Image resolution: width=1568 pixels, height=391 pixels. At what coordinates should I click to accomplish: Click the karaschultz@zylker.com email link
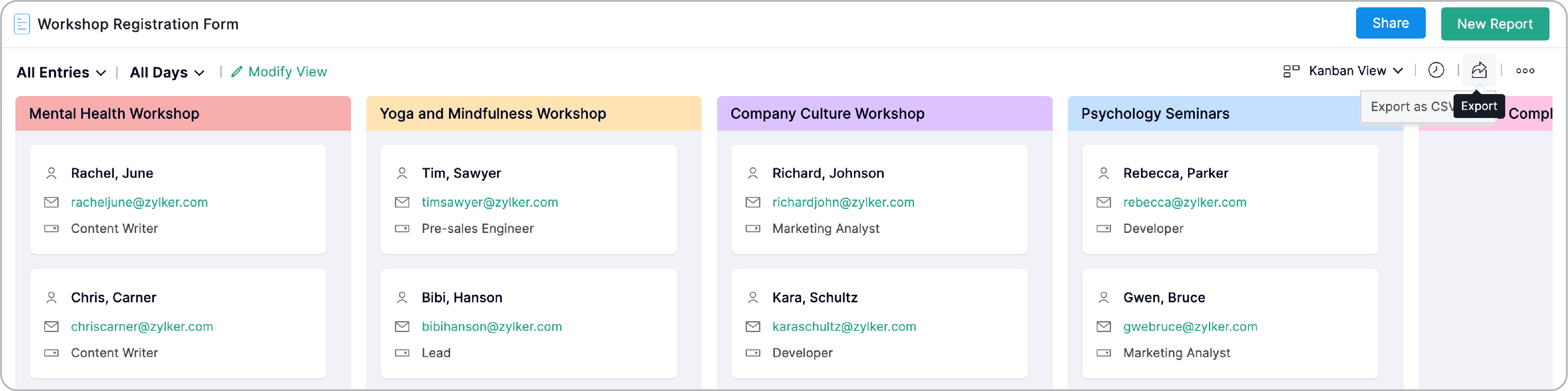point(844,327)
